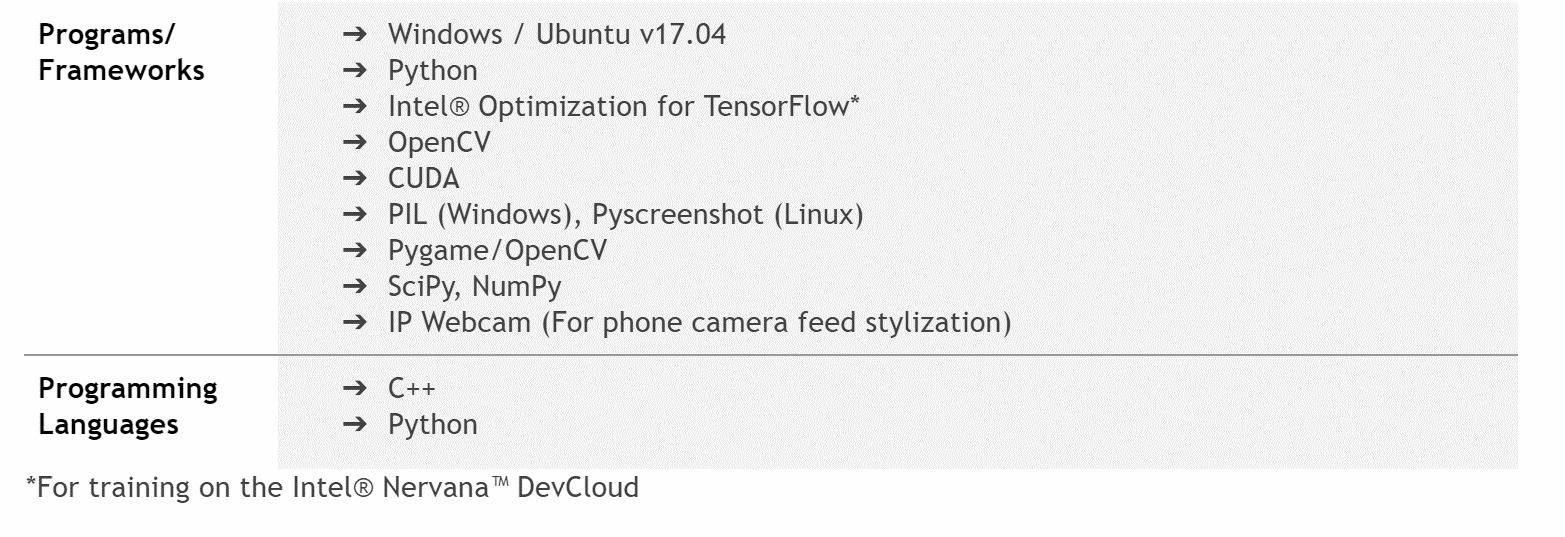Click the arrow bullet next to CUDA
The height and width of the screenshot is (537, 1565).
point(356,178)
